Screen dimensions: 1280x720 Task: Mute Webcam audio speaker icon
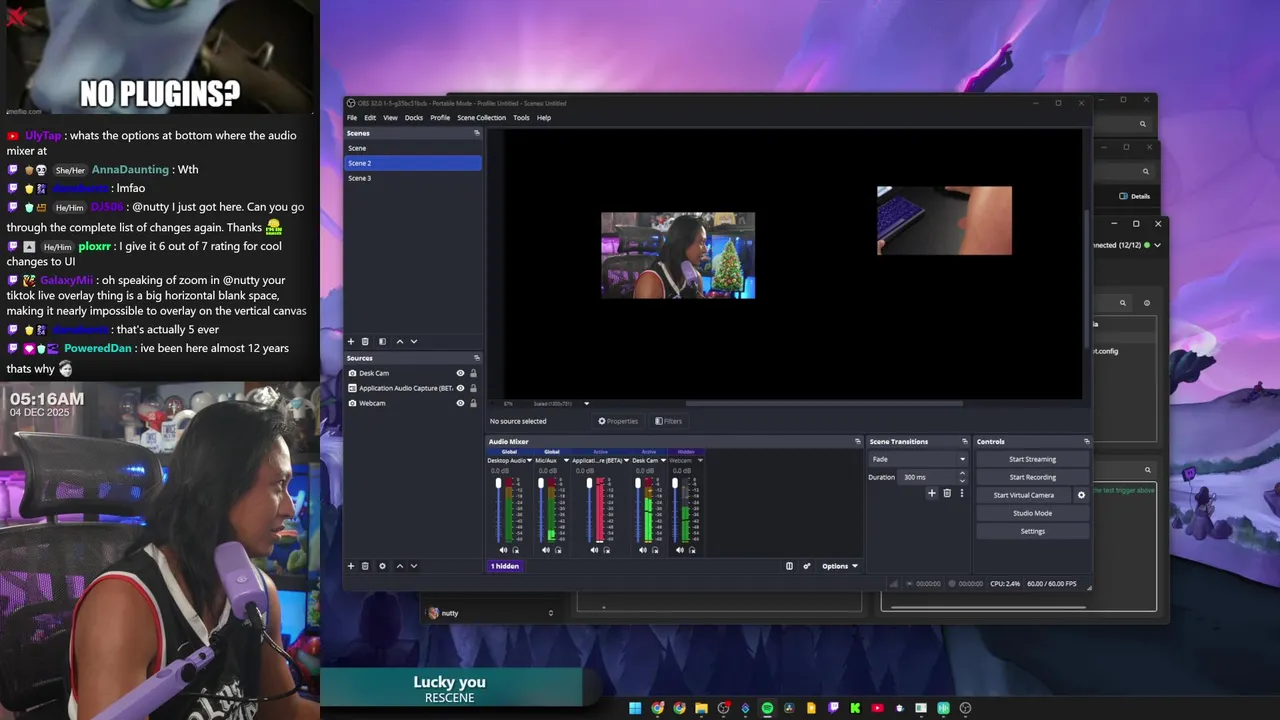[x=680, y=550]
